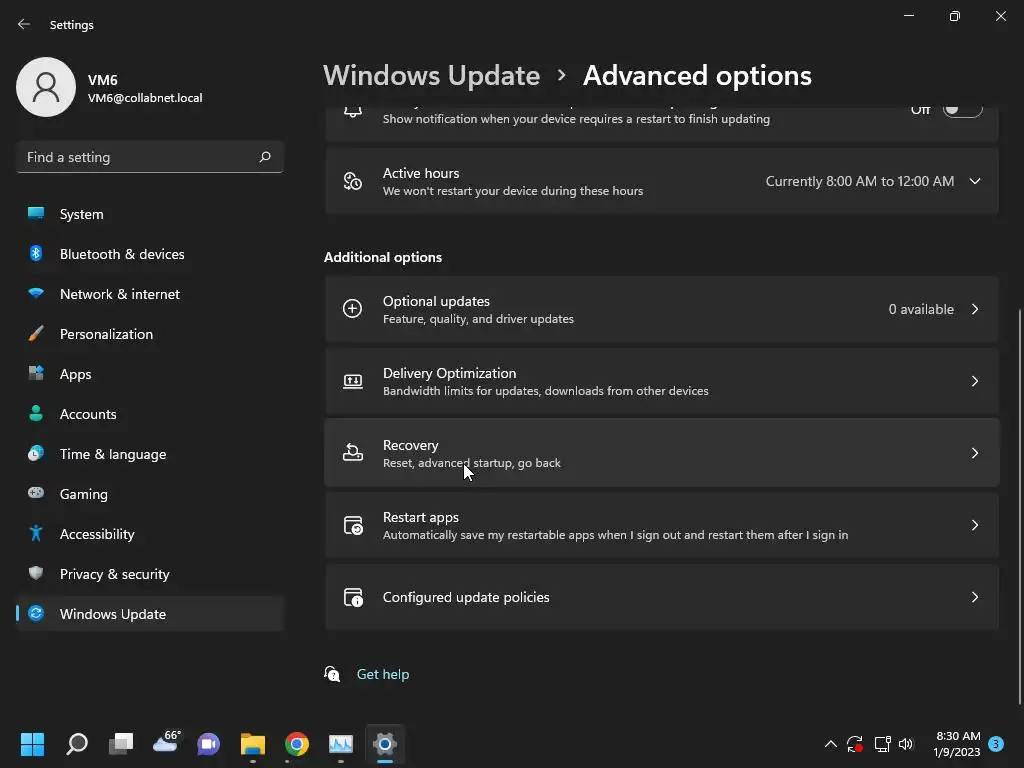Click the Find a setting search field
This screenshot has height=768, width=1024.
coord(150,157)
